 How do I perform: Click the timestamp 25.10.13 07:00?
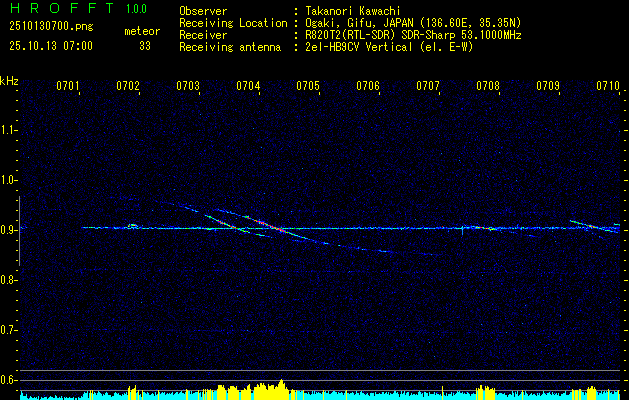[51, 46]
